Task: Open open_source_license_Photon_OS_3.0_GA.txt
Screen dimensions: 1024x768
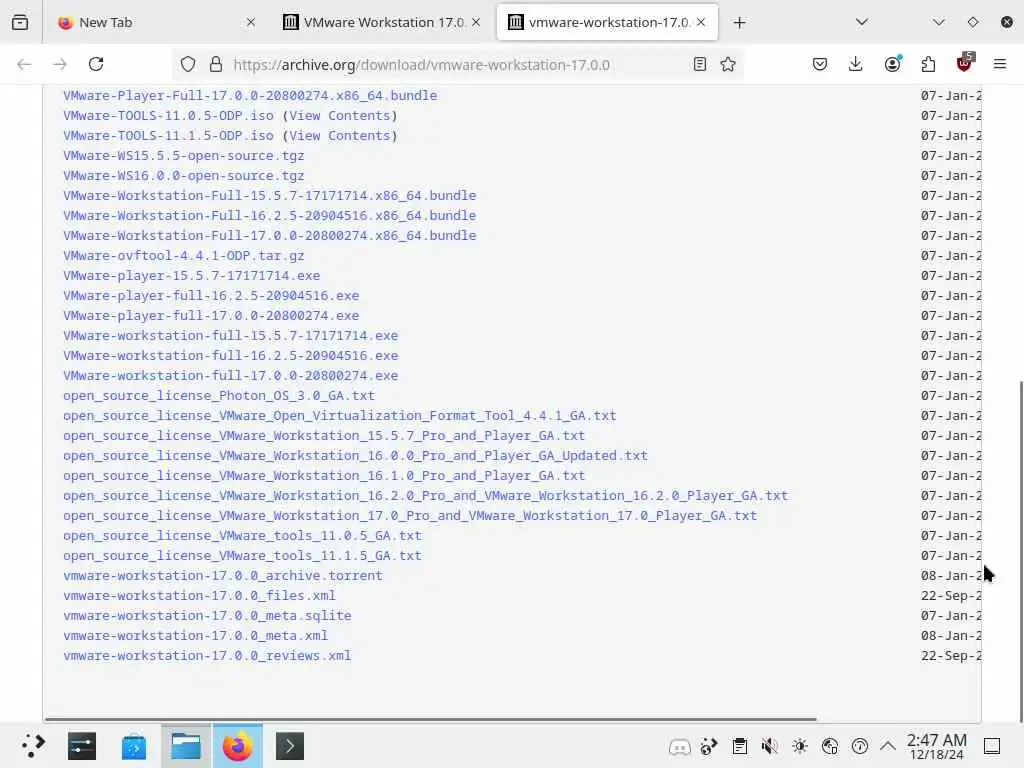Action: coord(219,396)
